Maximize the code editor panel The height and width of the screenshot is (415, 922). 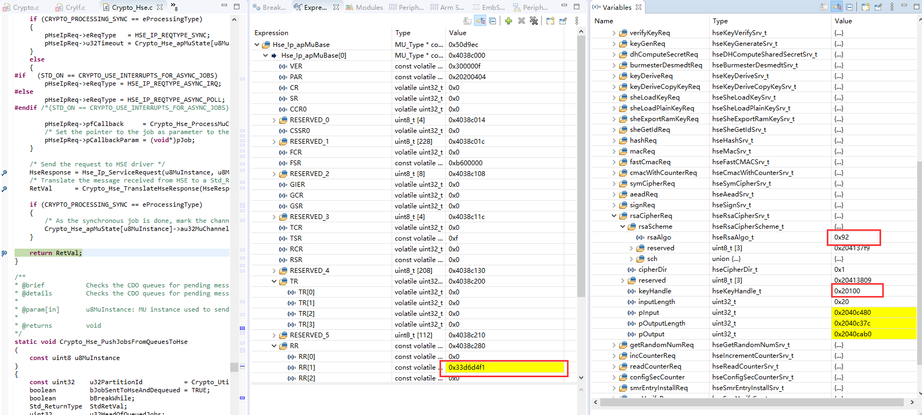[x=236, y=6]
